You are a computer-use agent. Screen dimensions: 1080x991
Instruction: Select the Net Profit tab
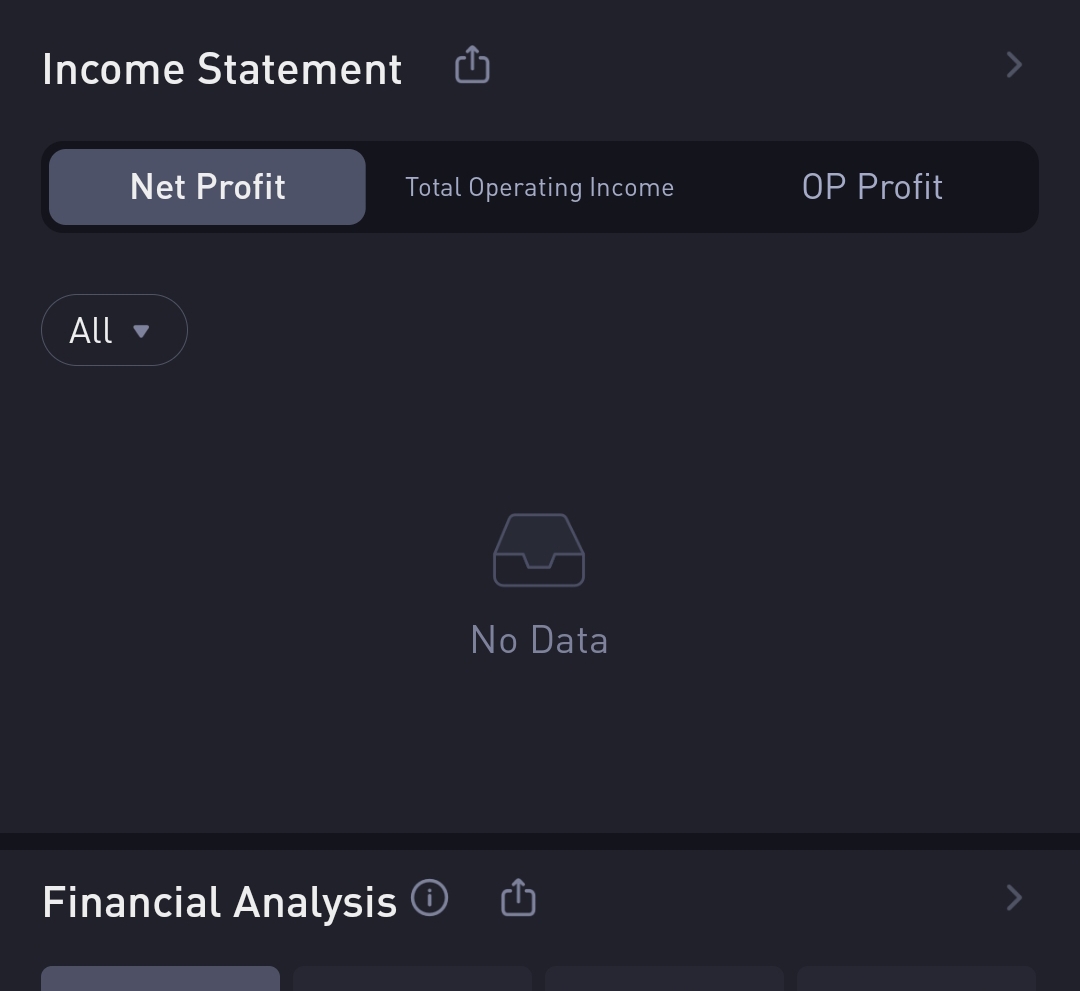point(207,187)
